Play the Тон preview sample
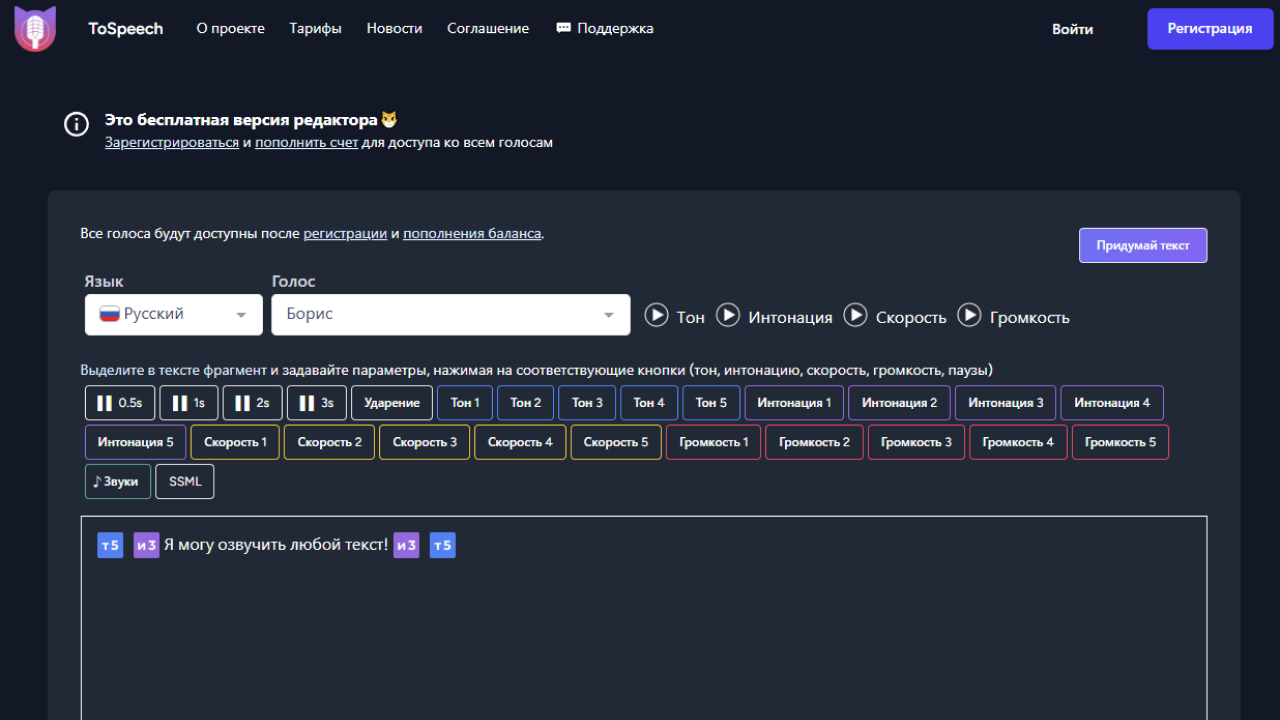This screenshot has width=1280, height=720. click(656, 315)
